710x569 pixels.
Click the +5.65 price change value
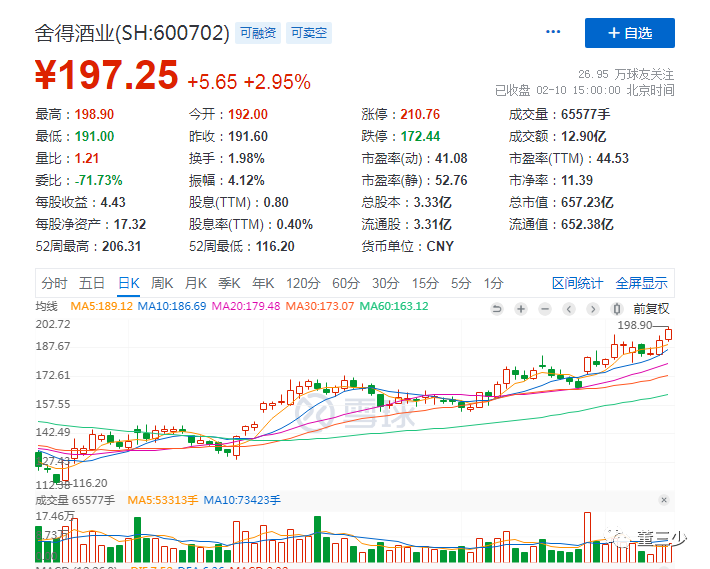[212, 82]
